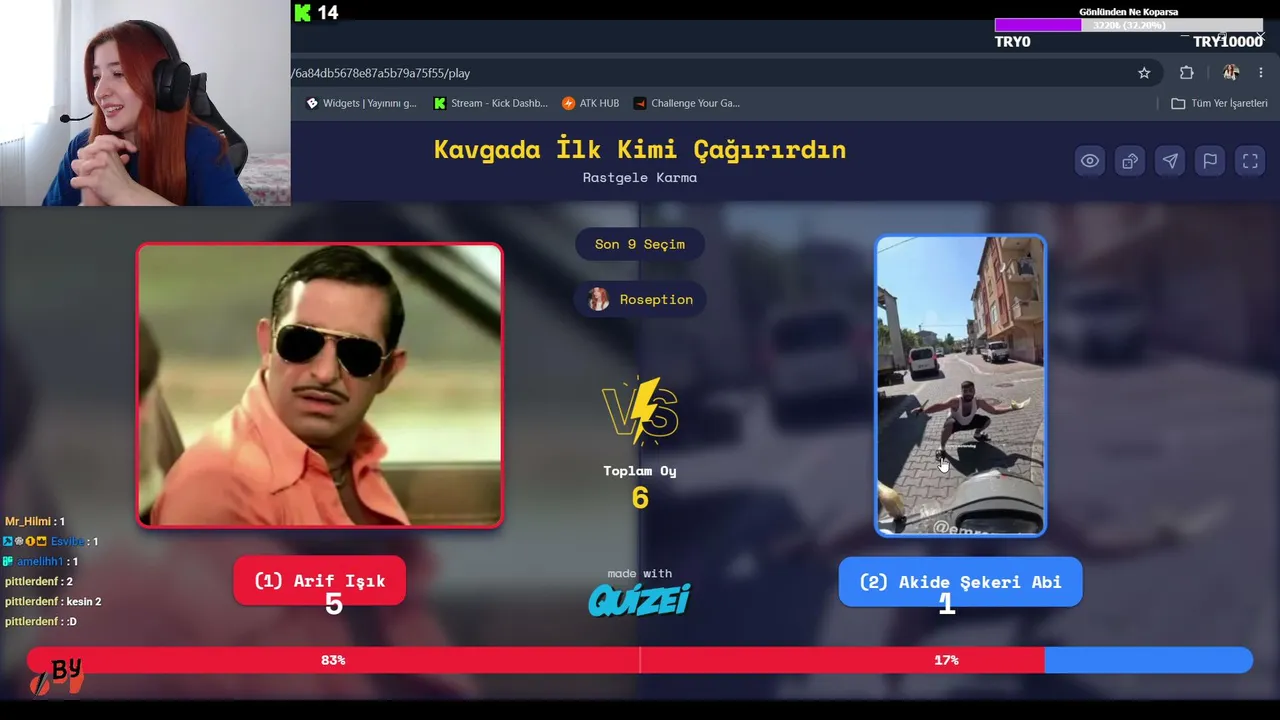Click the Rastgele Karma subtitle

click(640, 178)
